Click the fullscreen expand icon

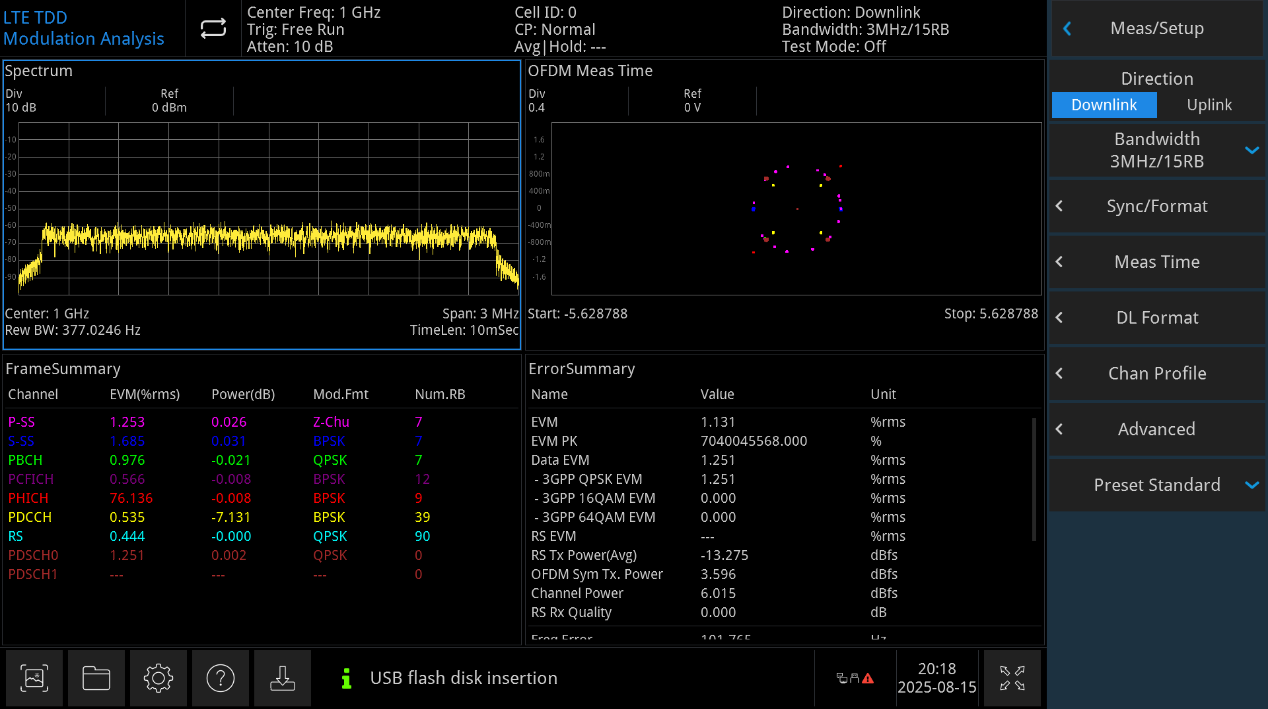pyautogui.click(x=1012, y=678)
